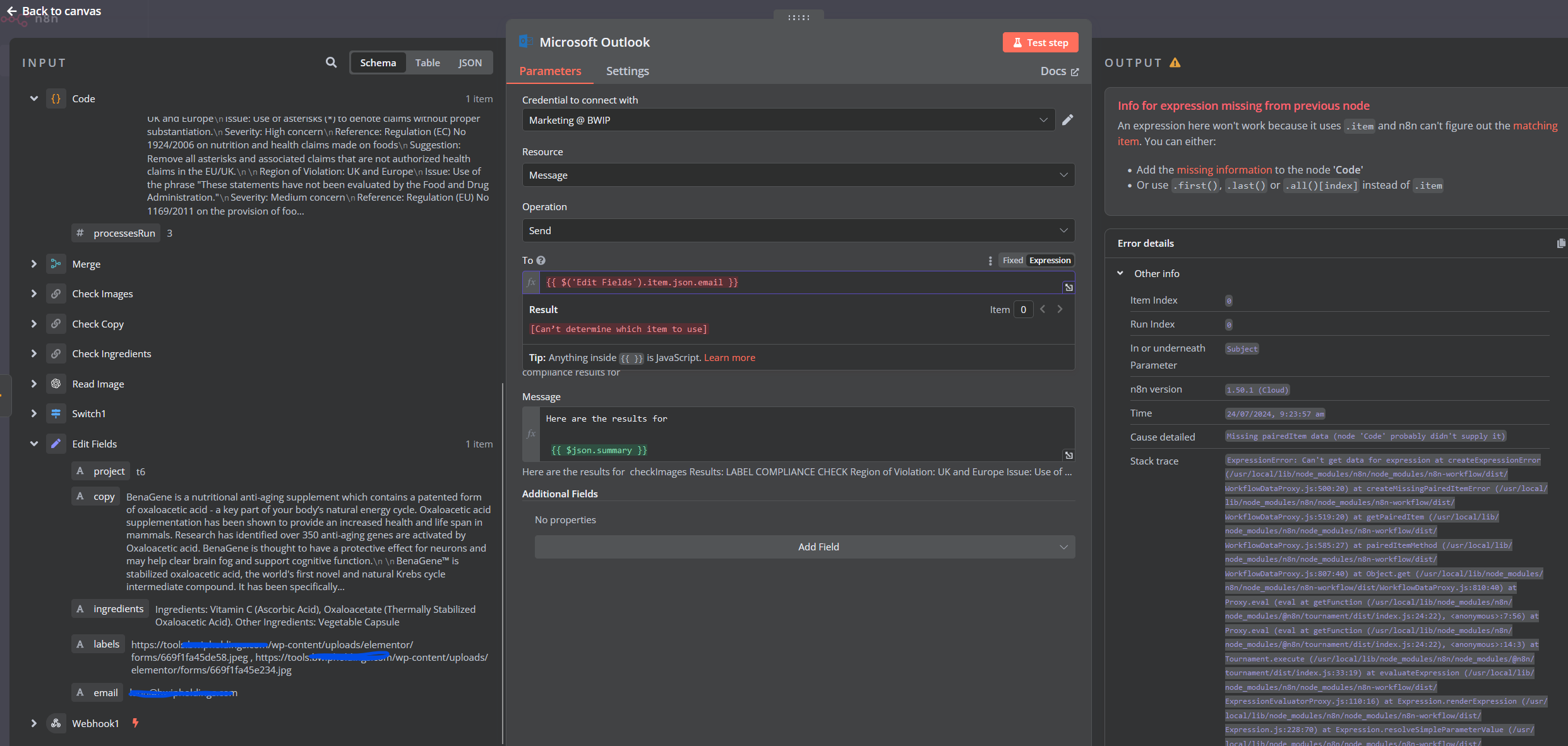Select the email field in Edit Fields
1568x746 pixels.
[x=99, y=692]
